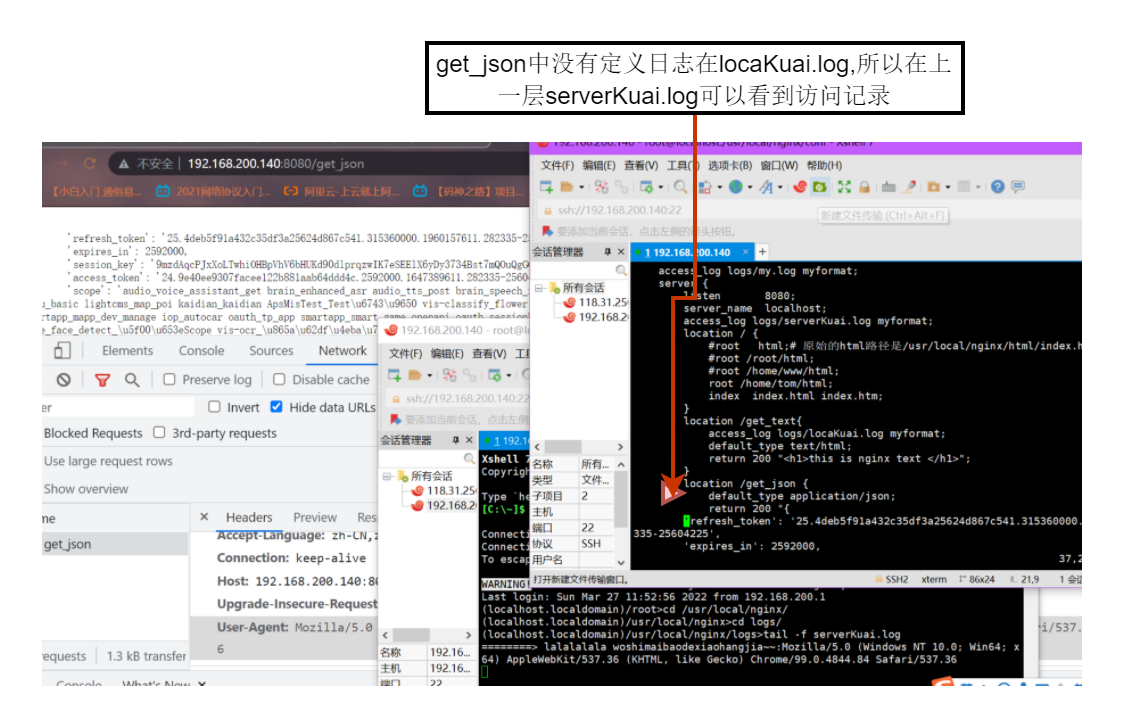Click New Session icon in front Xshell toolbar
Viewport: 1126px width, 728px height.
point(546,187)
